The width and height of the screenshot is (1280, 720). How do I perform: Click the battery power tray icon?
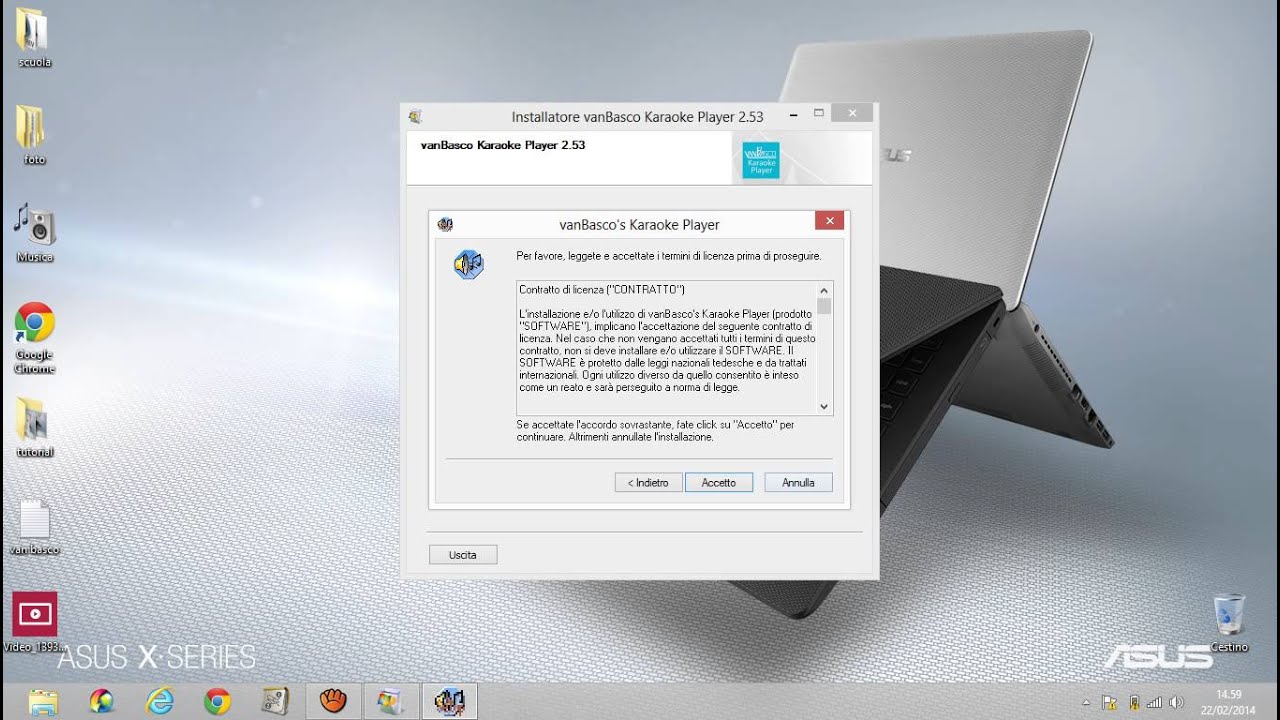[1133, 702]
